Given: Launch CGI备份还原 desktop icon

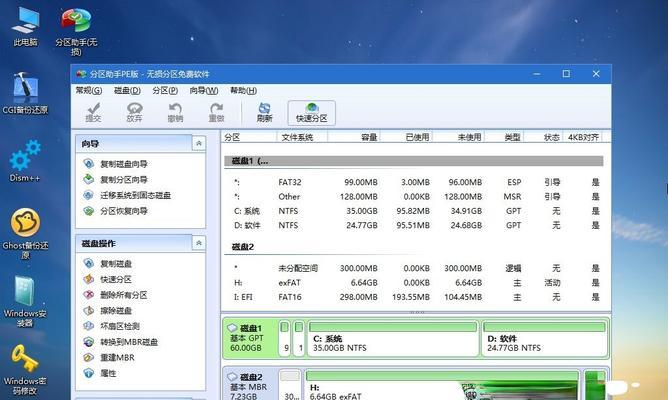Looking at the screenshot, I should click(x=25, y=93).
